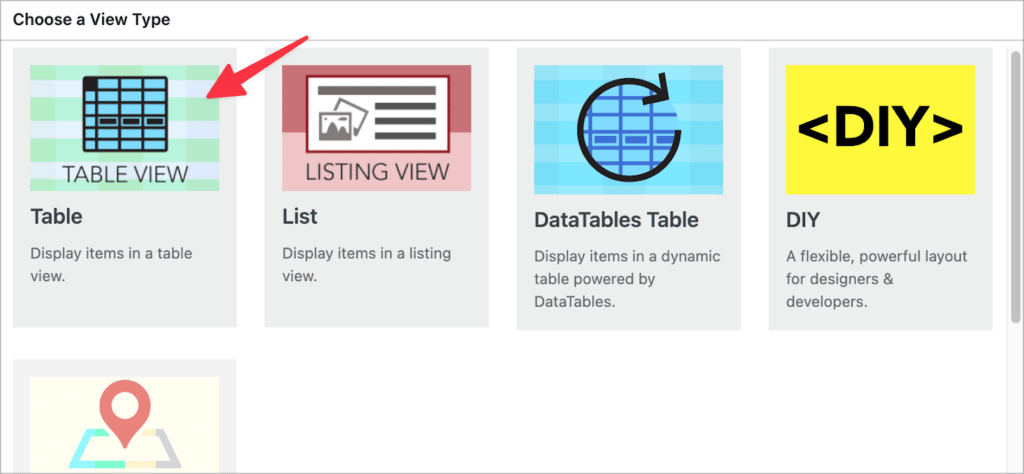Choose the "DataTables Table" title
Image resolution: width=1024 pixels, height=474 pixels.
click(616, 219)
